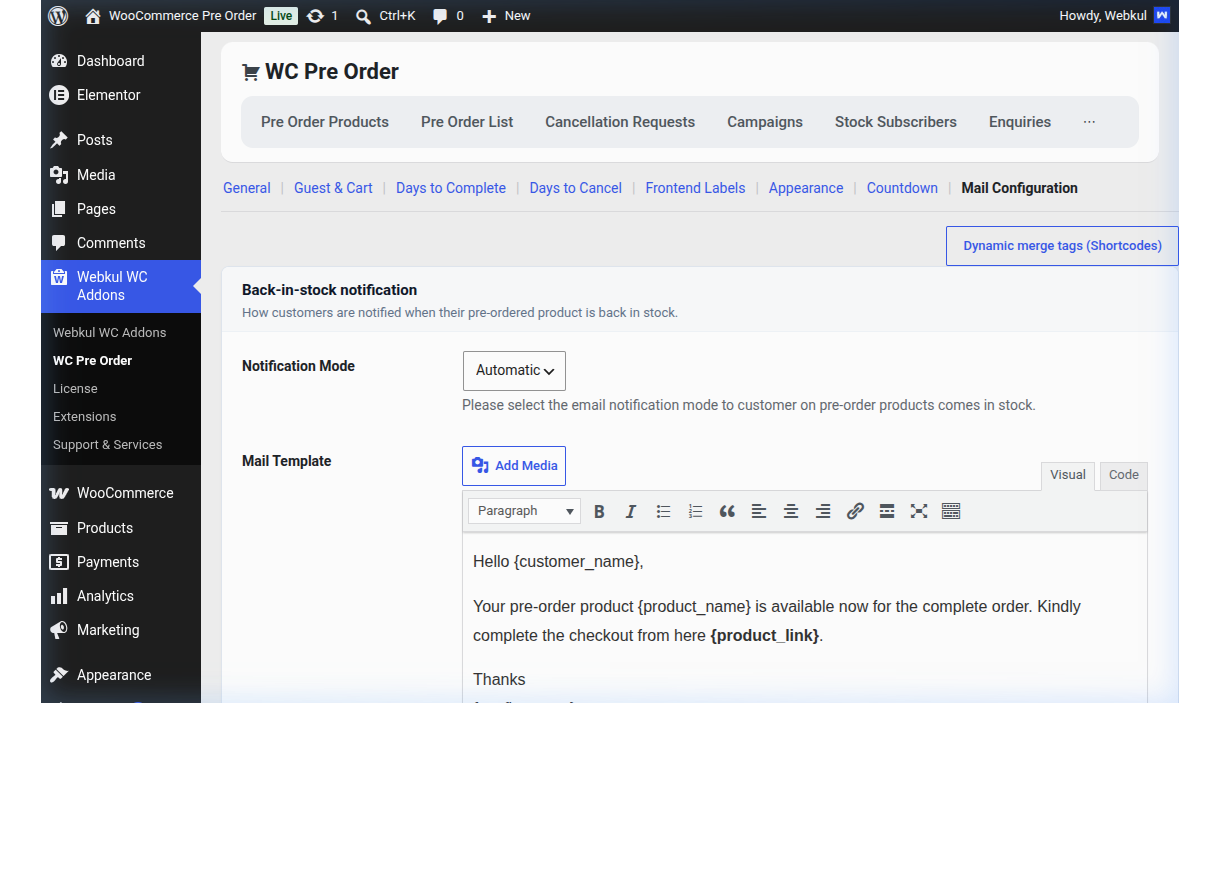Click the WordPress logo icon
Image resolution: width=1220 pixels, height=880 pixels.
58,16
